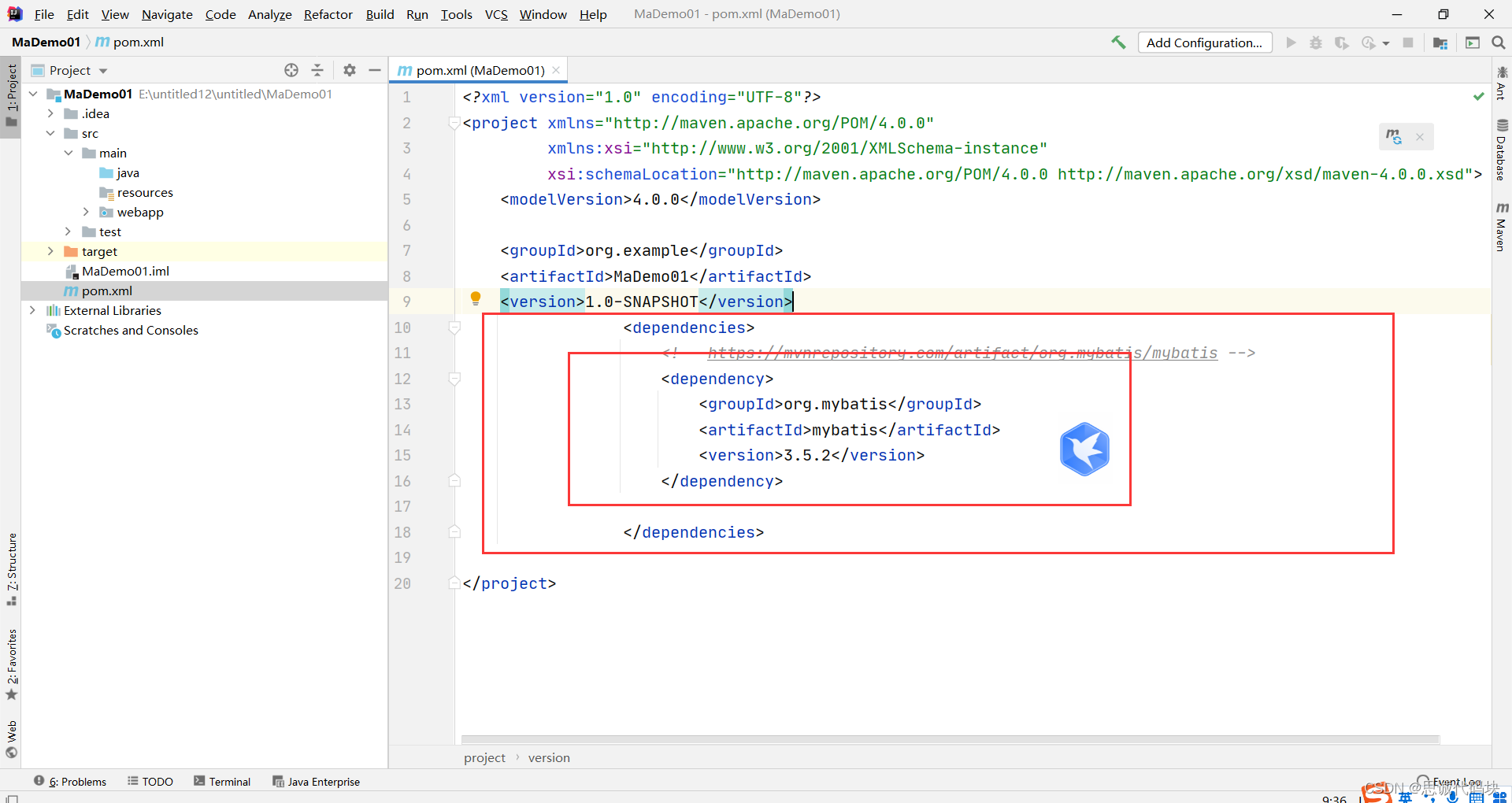This screenshot has height=803, width=1512.
Task: Collapse the MaDemo01 root node
Action: click(33, 94)
